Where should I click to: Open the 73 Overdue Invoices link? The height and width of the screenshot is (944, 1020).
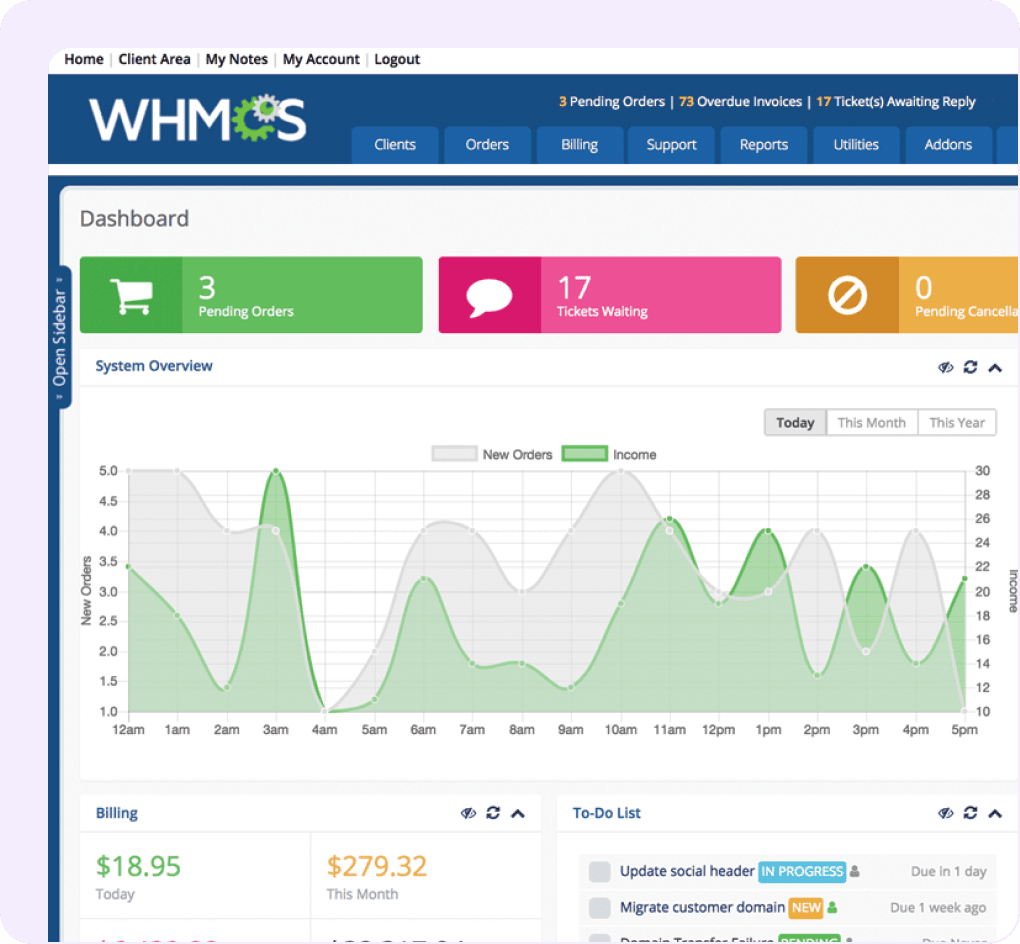pyautogui.click(x=744, y=101)
